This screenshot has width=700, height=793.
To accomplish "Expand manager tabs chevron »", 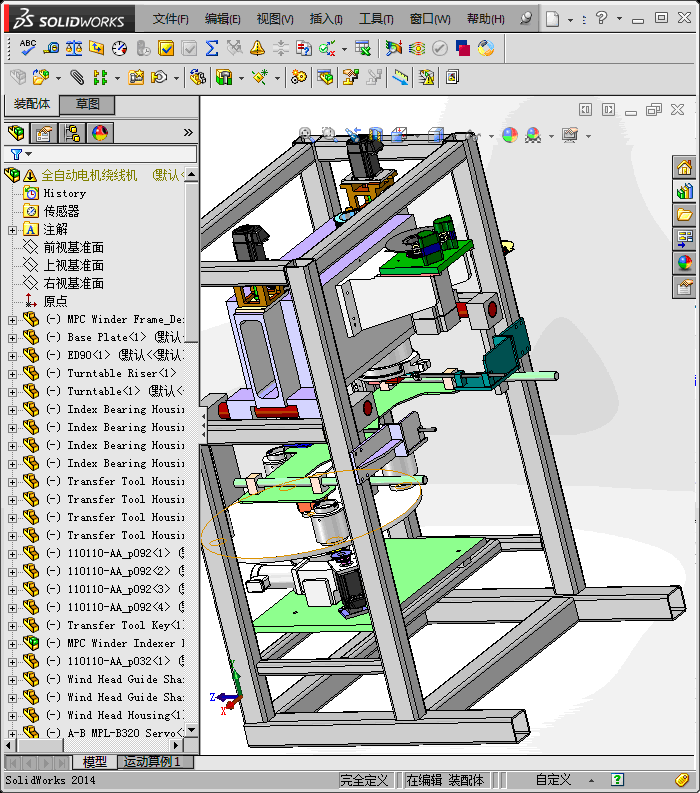I will [x=188, y=133].
